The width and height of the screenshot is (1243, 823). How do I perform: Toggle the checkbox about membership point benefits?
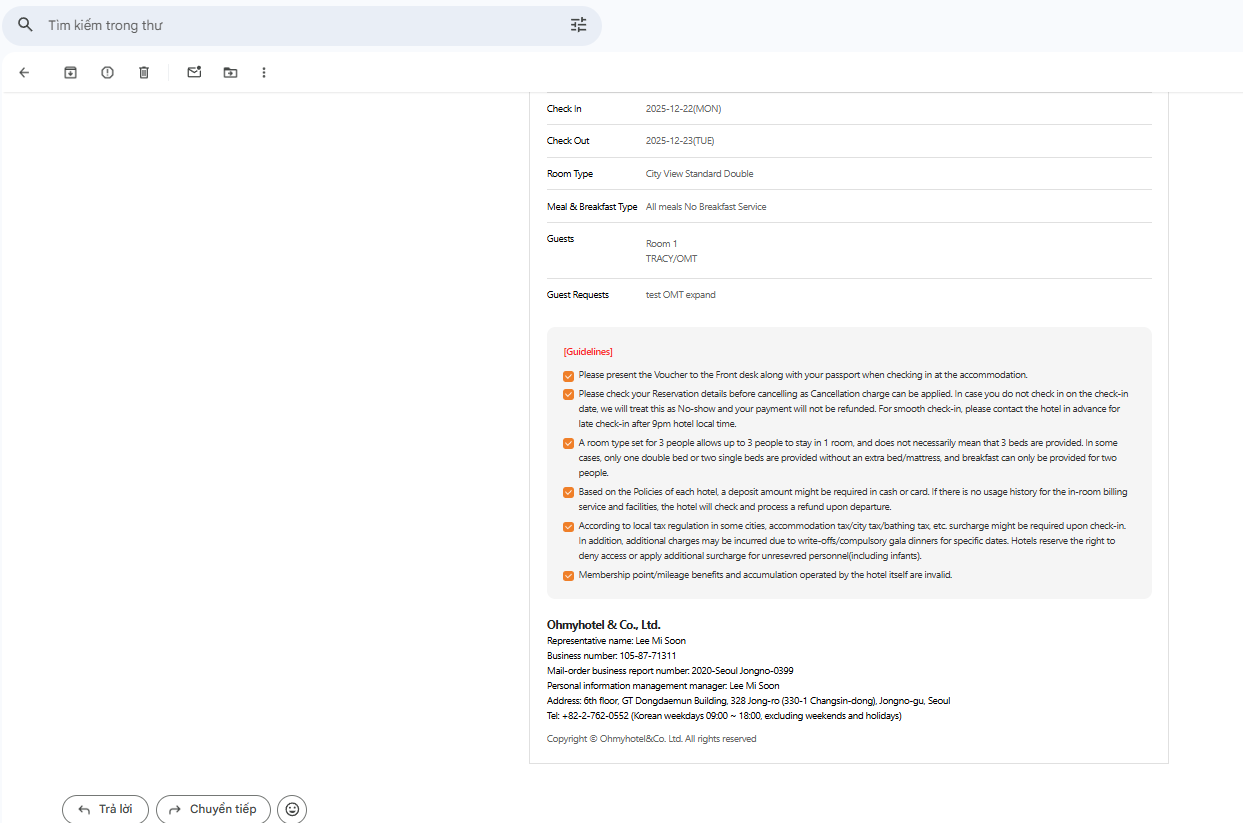[568, 576]
